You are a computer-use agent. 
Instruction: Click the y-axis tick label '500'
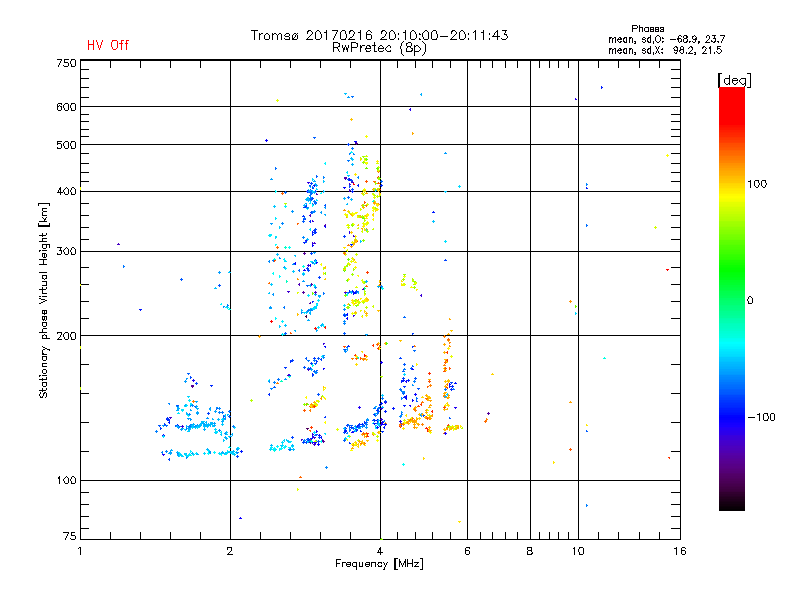[66, 145]
